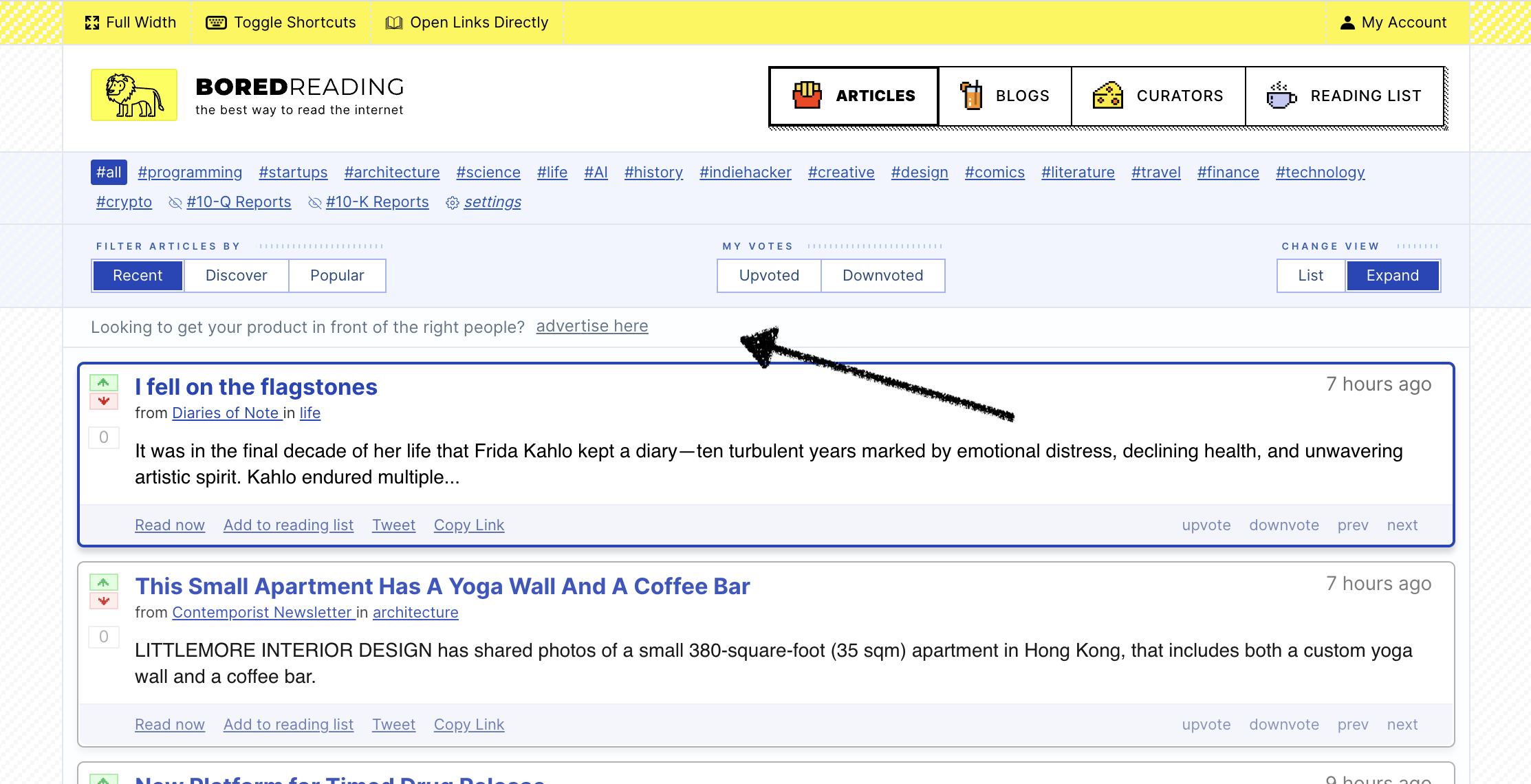Viewport: 1531px width, 784px height.
Task: Open article title 'I fell on the flagstones'
Action: [x=256, y=387]
